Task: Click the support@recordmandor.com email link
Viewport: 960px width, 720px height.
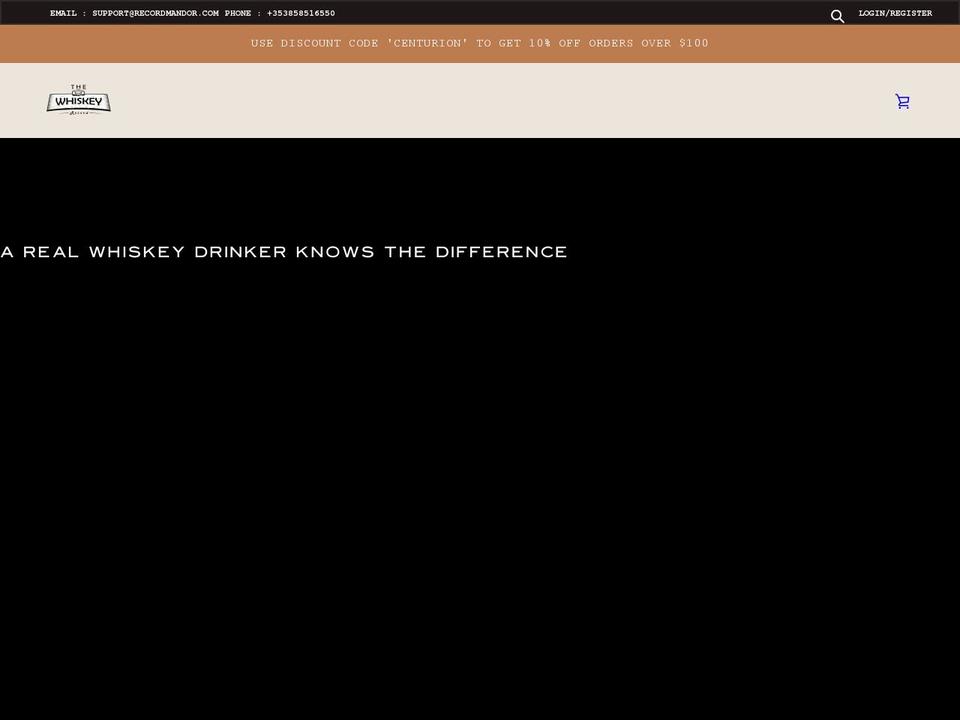Action: [155, 13]
